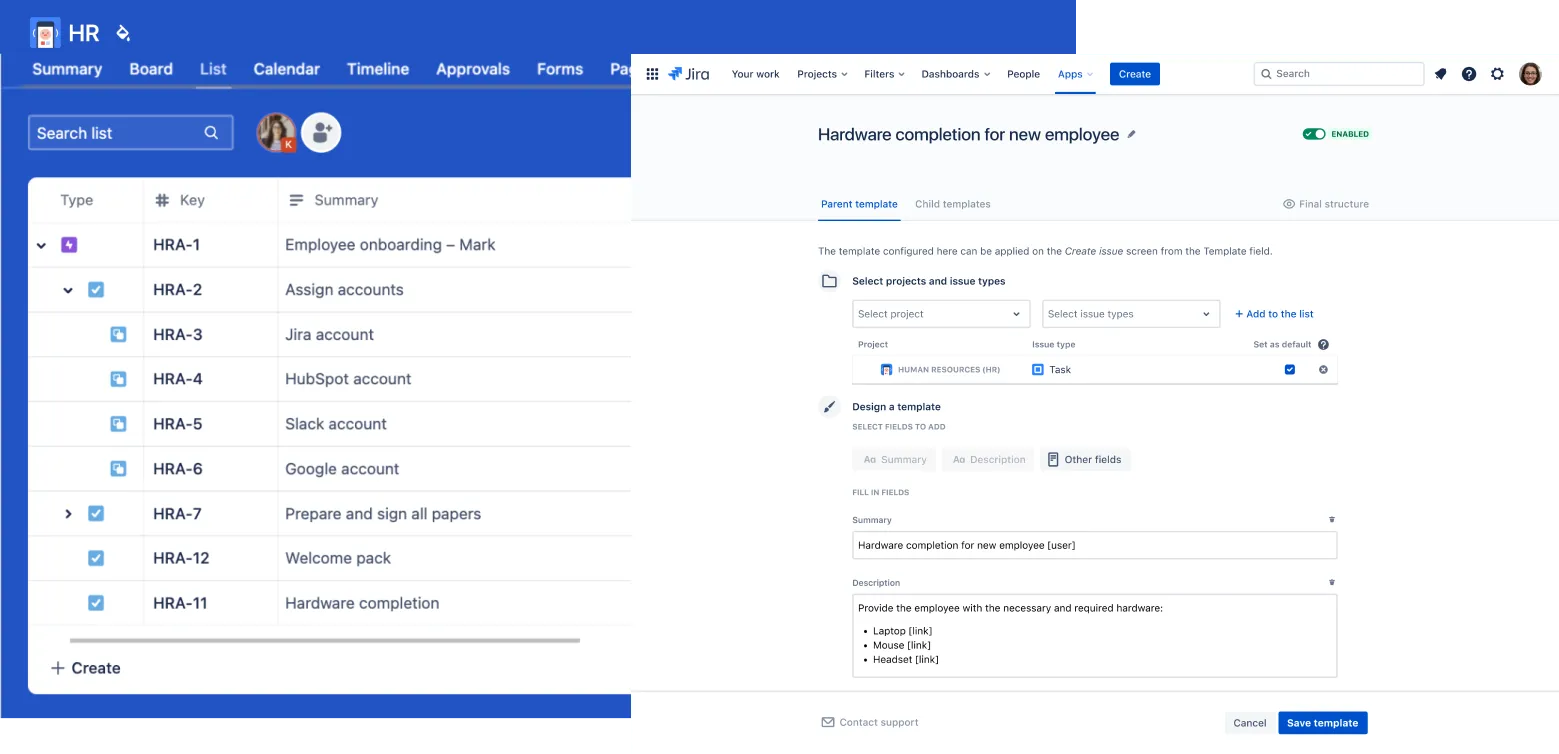Click the Save template button
Image resolution: width=1559 pixels, height=754 pixels.
point(1321,723)
